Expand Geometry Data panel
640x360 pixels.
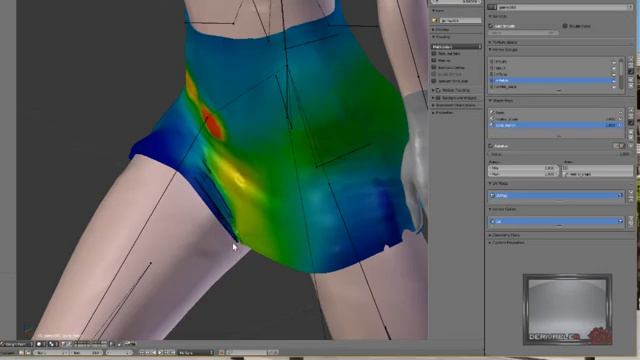tap(490, 236)
